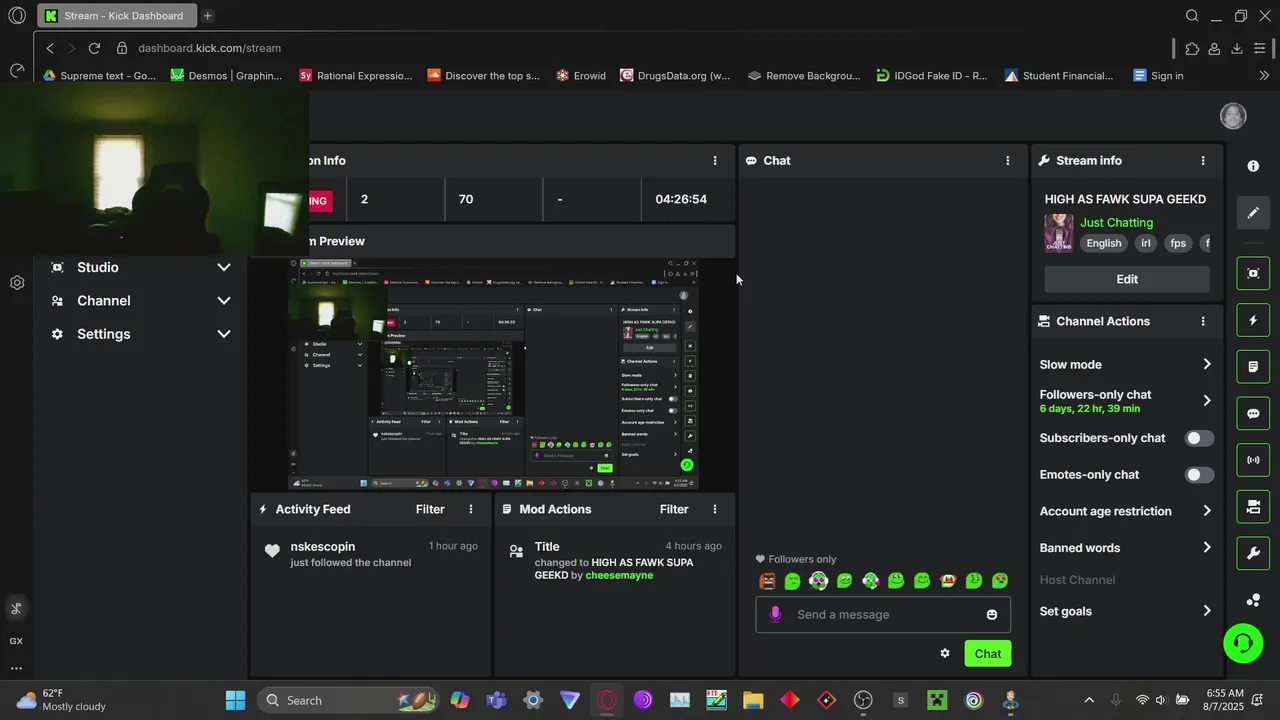
Task: Show more bookmarks via double chevron
Action: pyautogui.click(x=1264, y=75)
